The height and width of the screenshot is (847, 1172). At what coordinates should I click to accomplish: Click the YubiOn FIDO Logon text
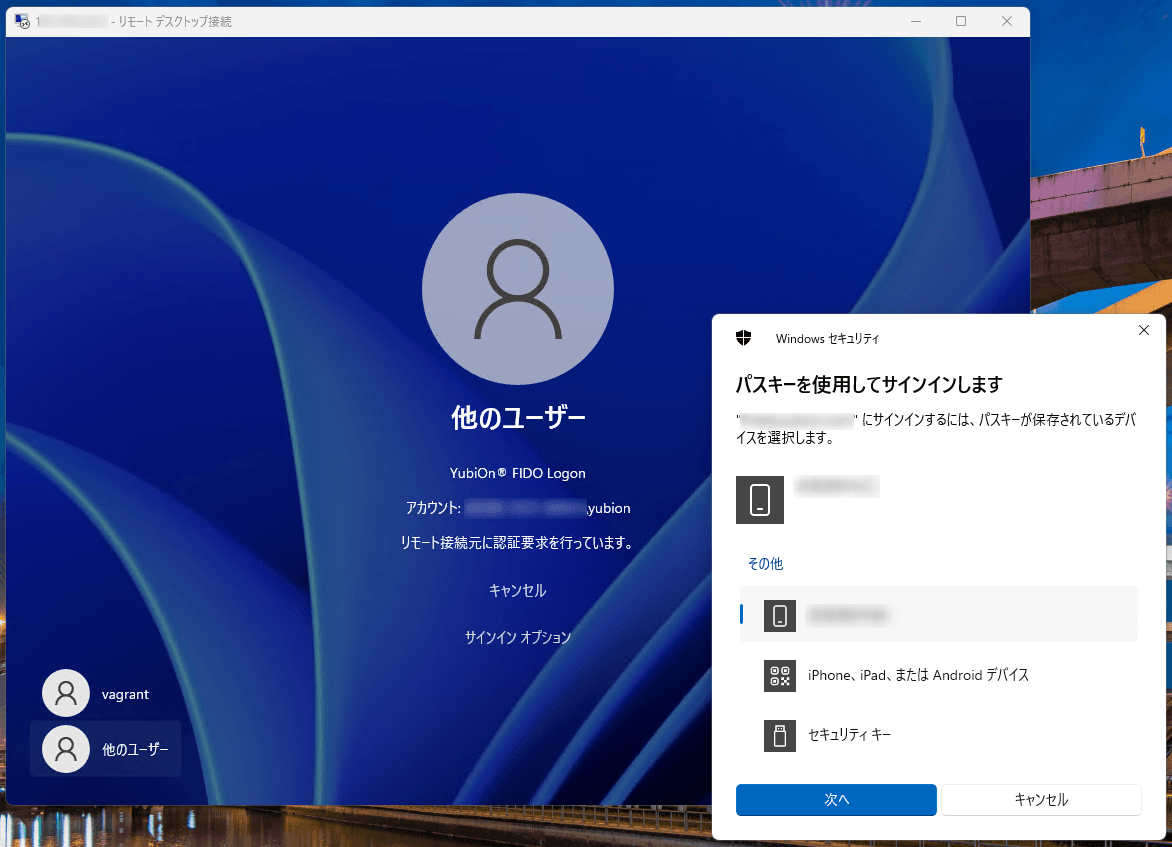(517, 473)
